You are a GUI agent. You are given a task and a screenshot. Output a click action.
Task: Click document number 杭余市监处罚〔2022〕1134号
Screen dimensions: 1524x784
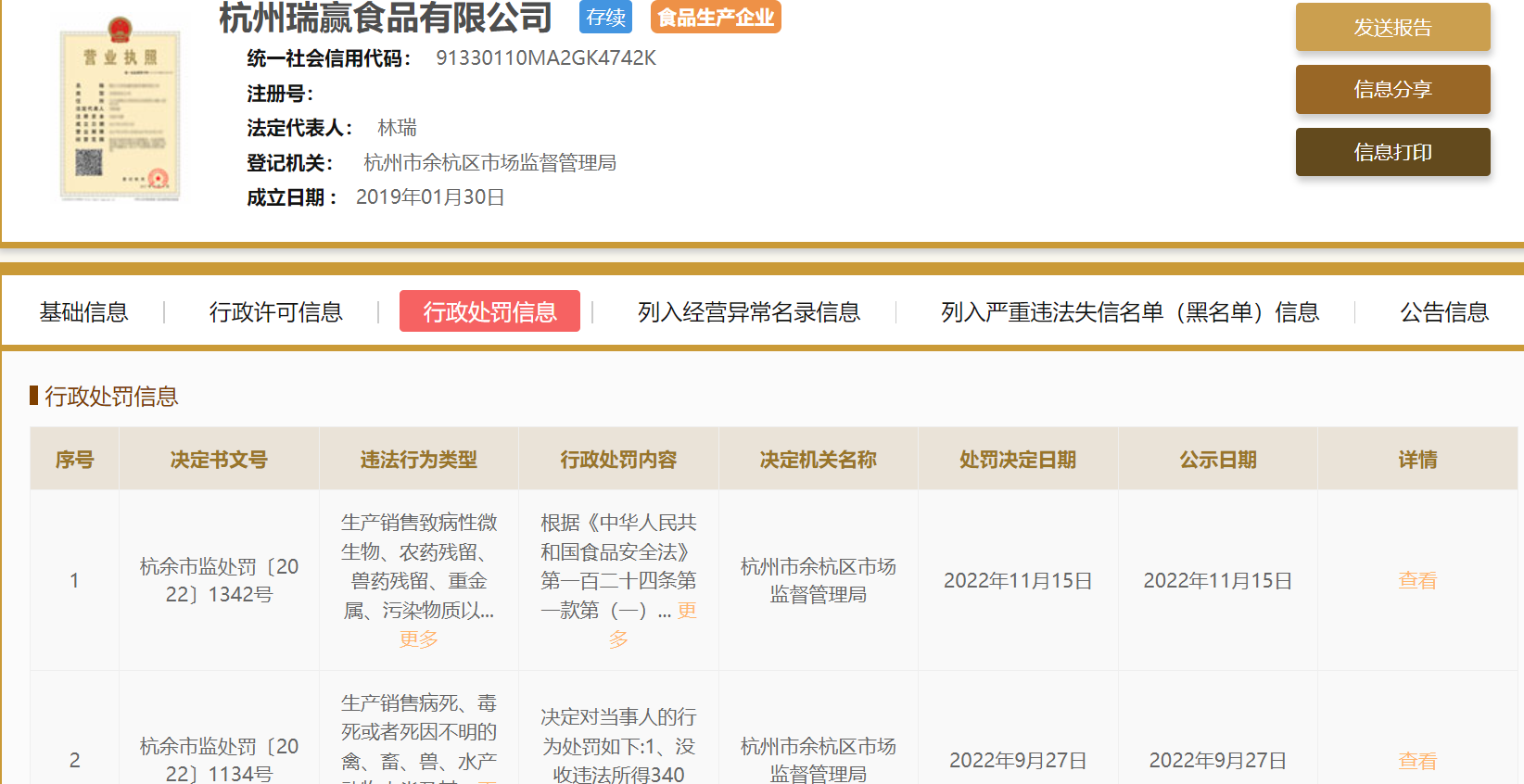tap(219, 760)
